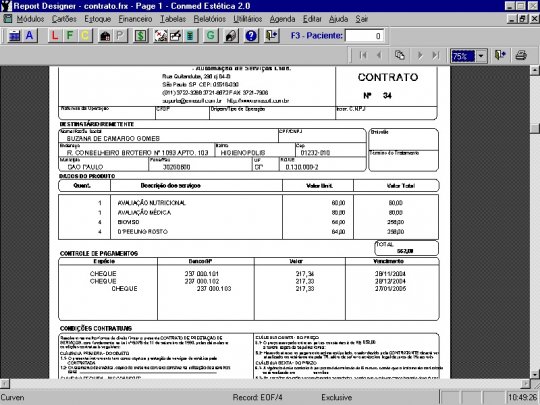The width and height of the screenshot is (540, 405).
Task: Close the preview with the door icon
Action: [500, 55]
